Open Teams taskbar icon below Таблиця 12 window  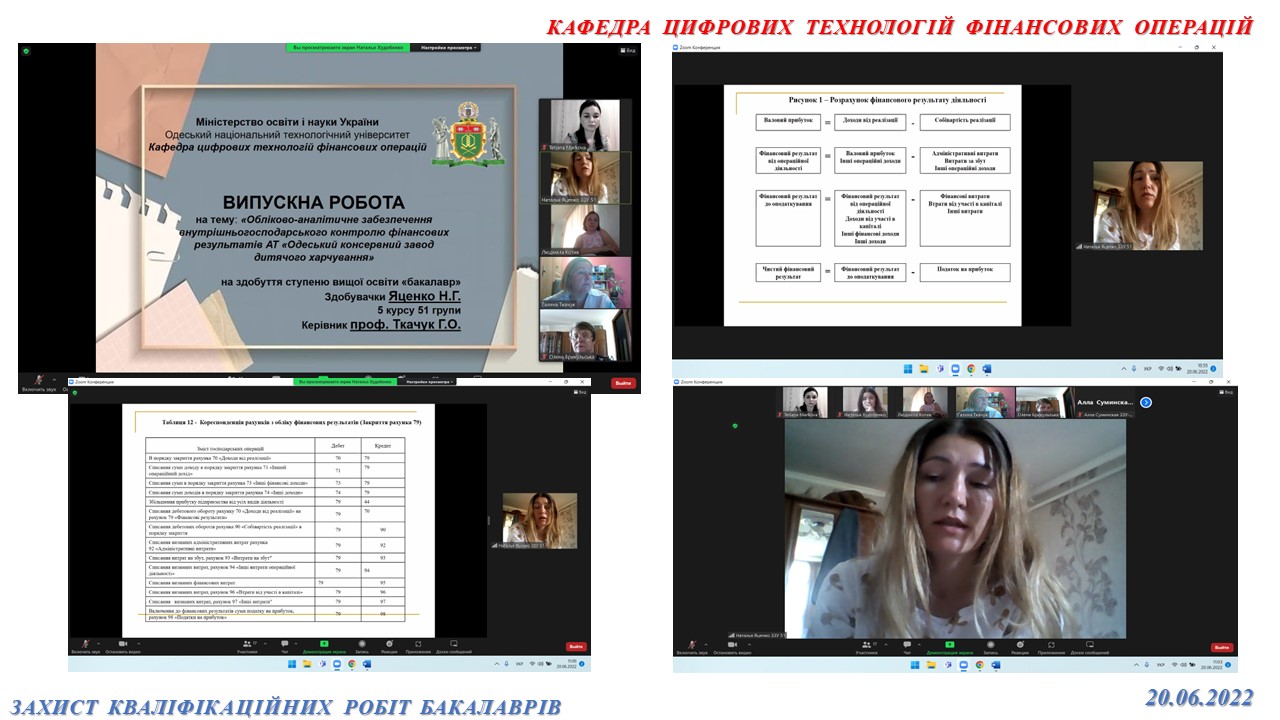tap(322, 664)
